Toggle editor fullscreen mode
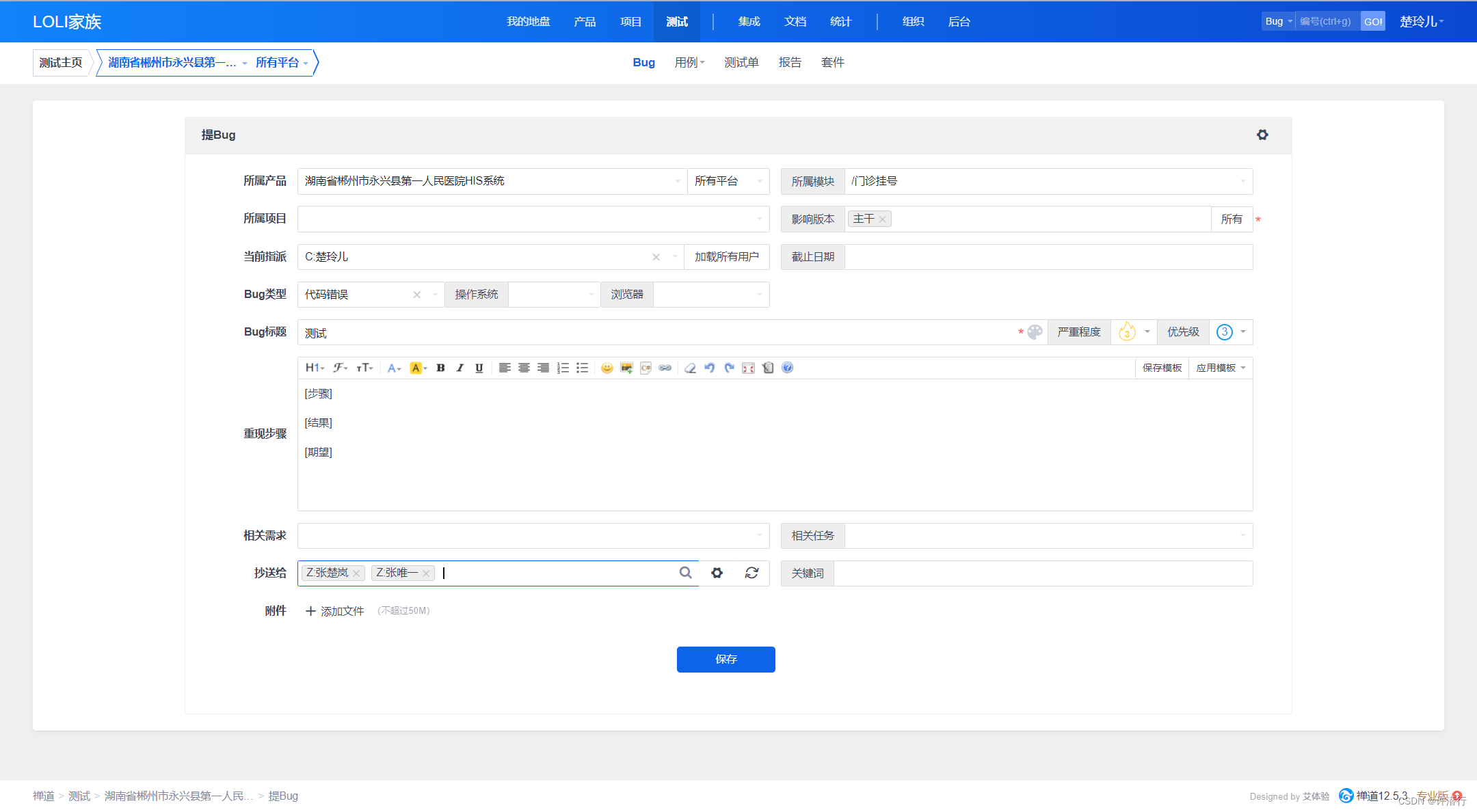 pyautogui.click(x=748, y=368)
